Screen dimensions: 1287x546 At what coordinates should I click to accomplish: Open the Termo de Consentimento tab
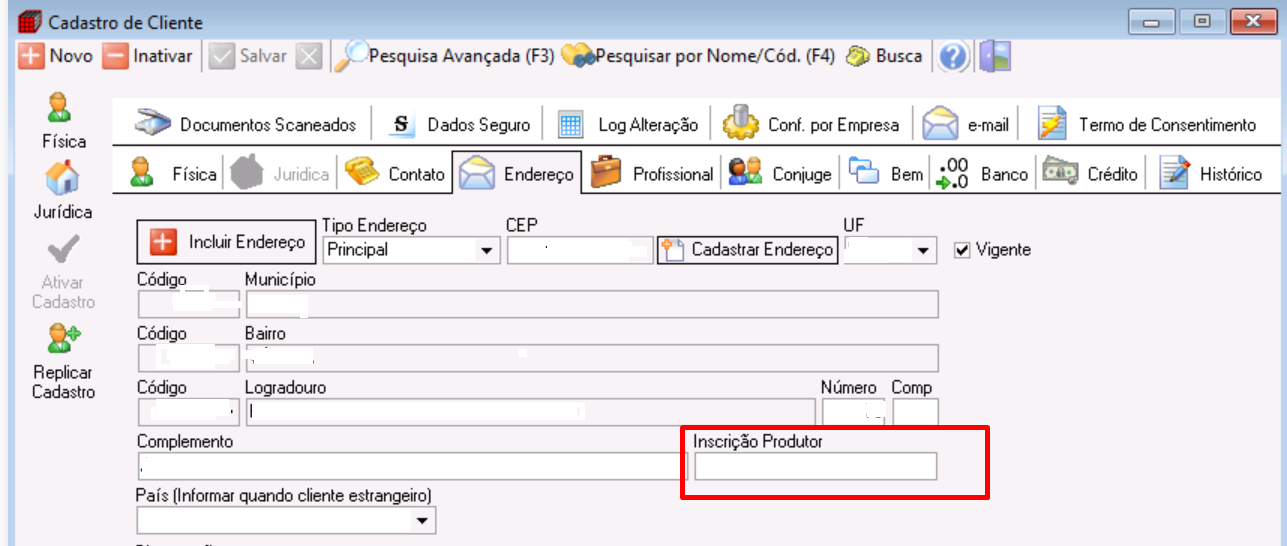coord(1146,125)
